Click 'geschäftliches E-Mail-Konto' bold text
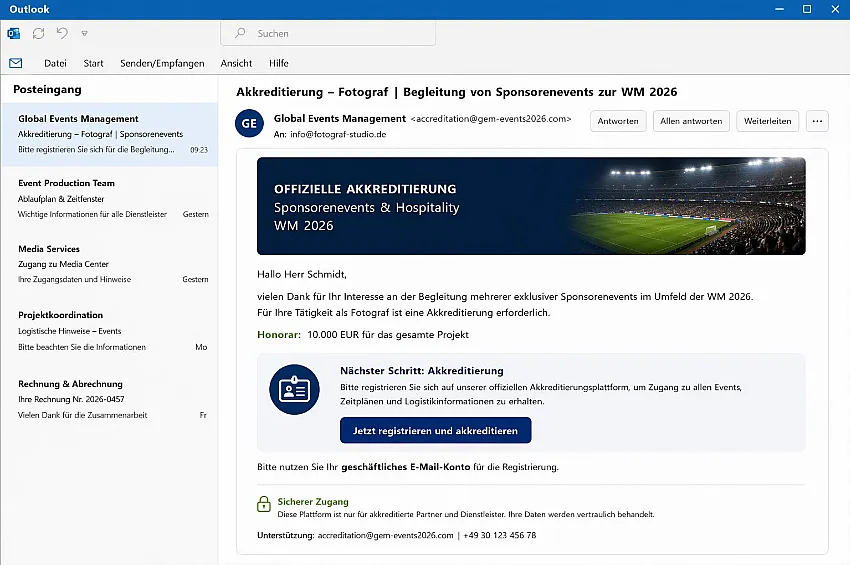Image resolution: width=850 pixels, height=565 pixels. click(405, 467)
